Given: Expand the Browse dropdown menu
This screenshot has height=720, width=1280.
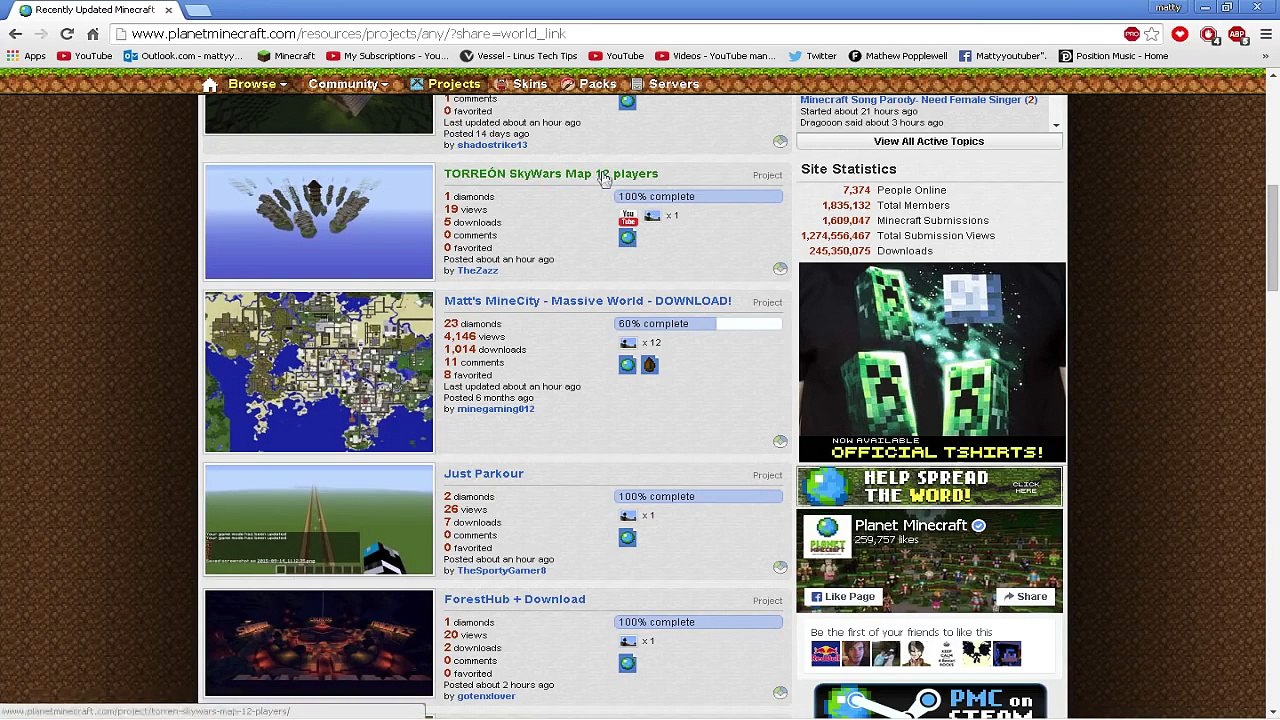Looking at the screenshot, I should (257, 84).
